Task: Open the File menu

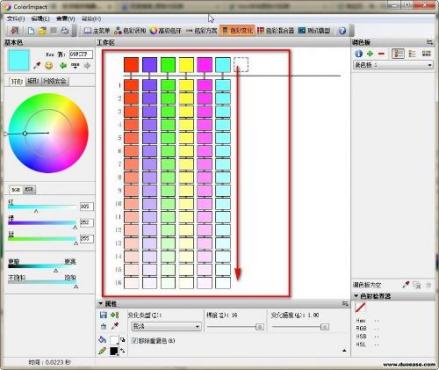Action: (x=16, y=19)
